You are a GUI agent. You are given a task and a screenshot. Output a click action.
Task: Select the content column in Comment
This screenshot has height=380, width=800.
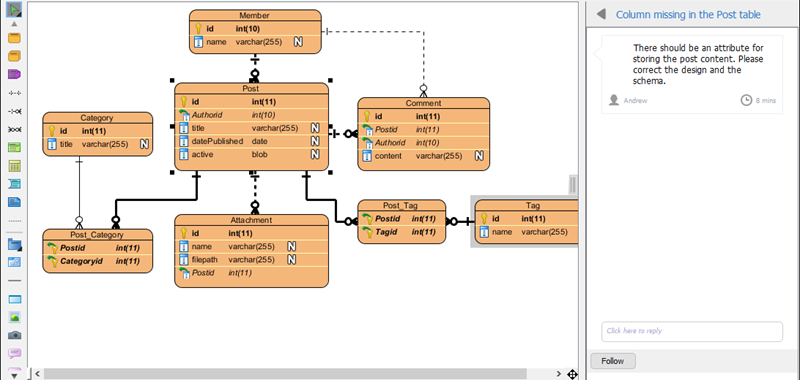423,156
